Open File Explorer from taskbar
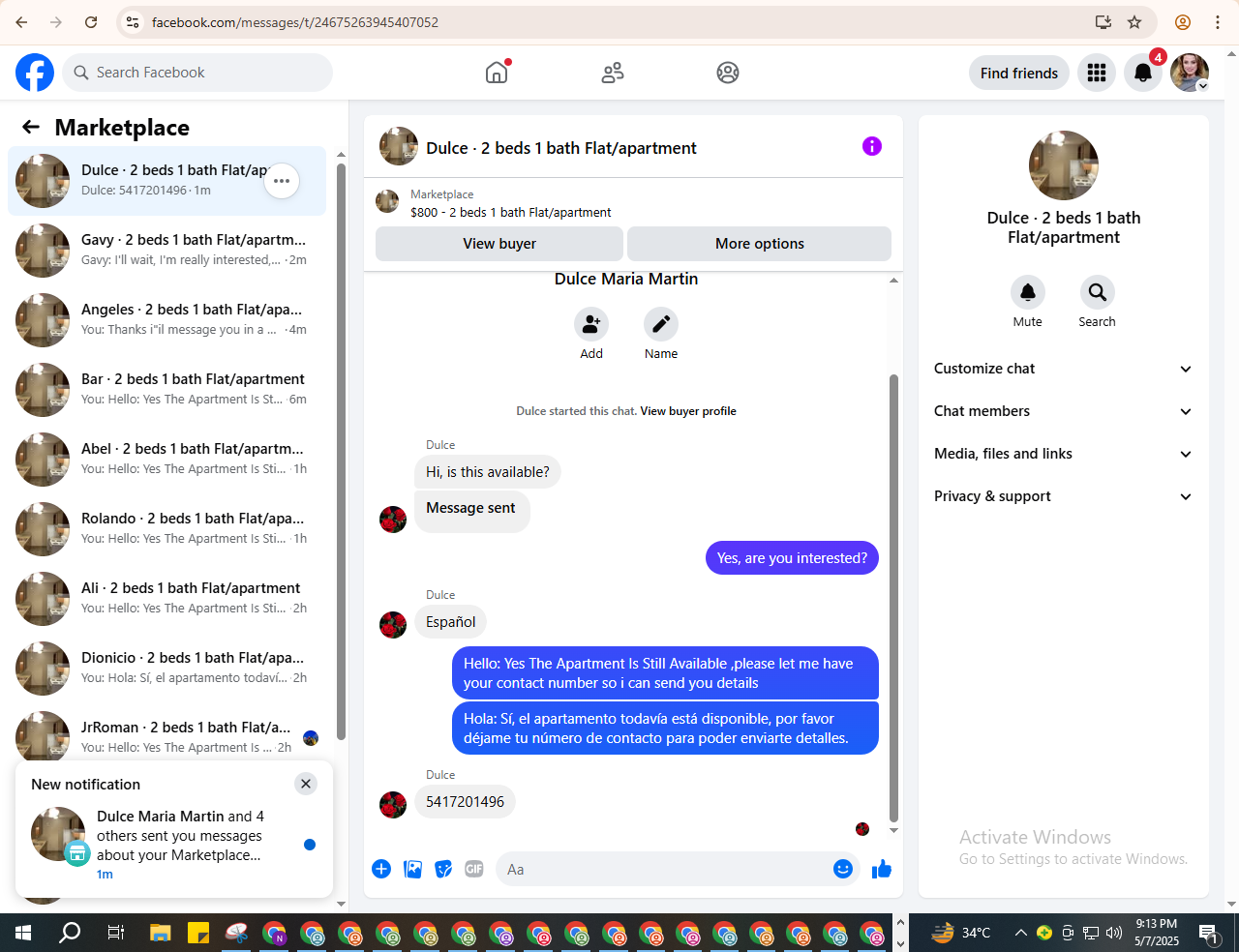Screen dimensions: 1239x952 pyautogui.click(x=161, y=933)
